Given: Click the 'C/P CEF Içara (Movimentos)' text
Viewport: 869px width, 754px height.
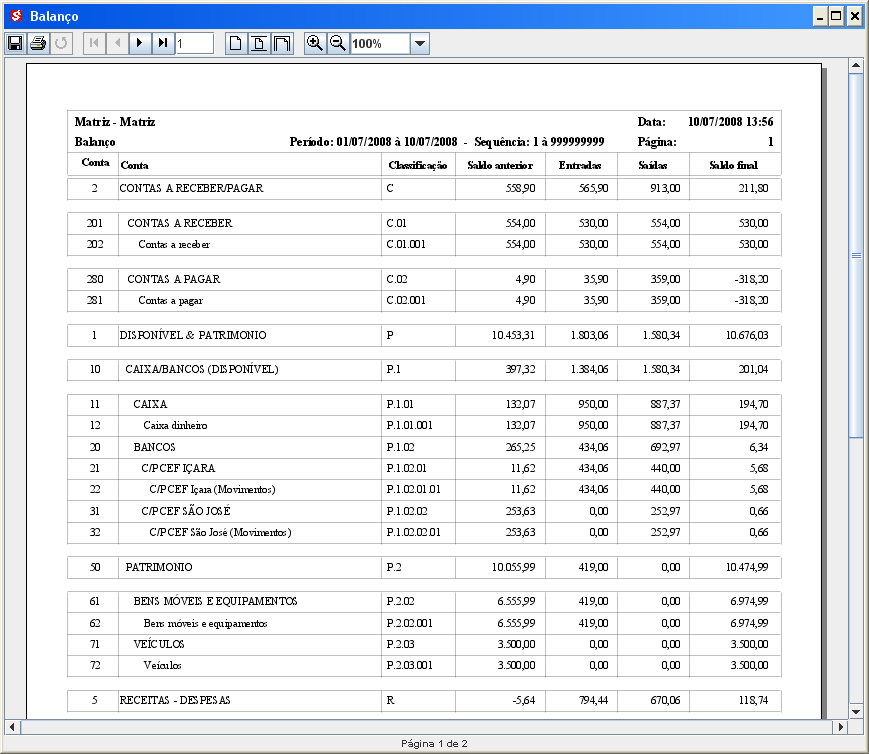Looking at the screenshot, I should pyautogui.click(x=212, y=490).
